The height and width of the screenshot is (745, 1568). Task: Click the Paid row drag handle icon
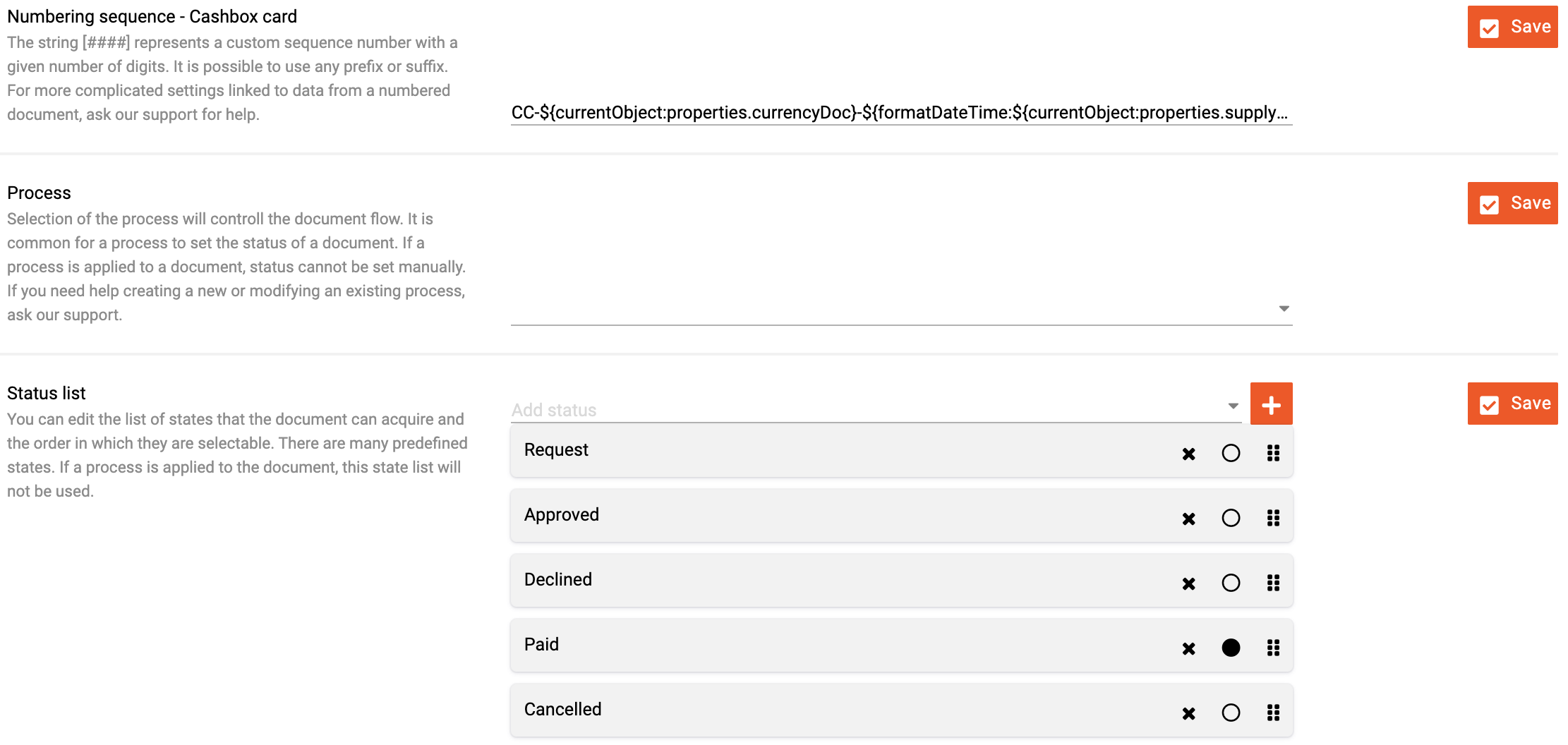[x=1273, y=648]
